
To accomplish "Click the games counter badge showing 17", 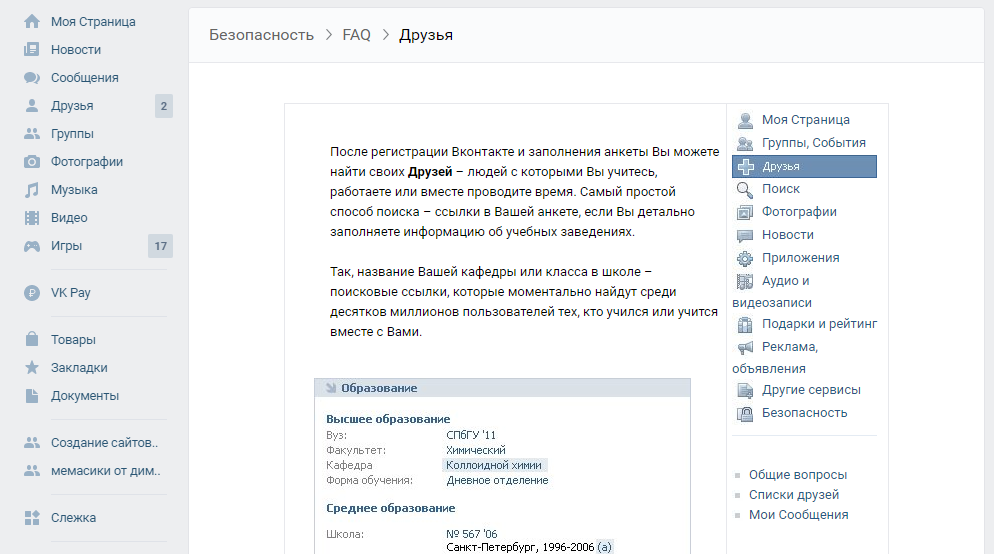I will [x=160, y=246].
